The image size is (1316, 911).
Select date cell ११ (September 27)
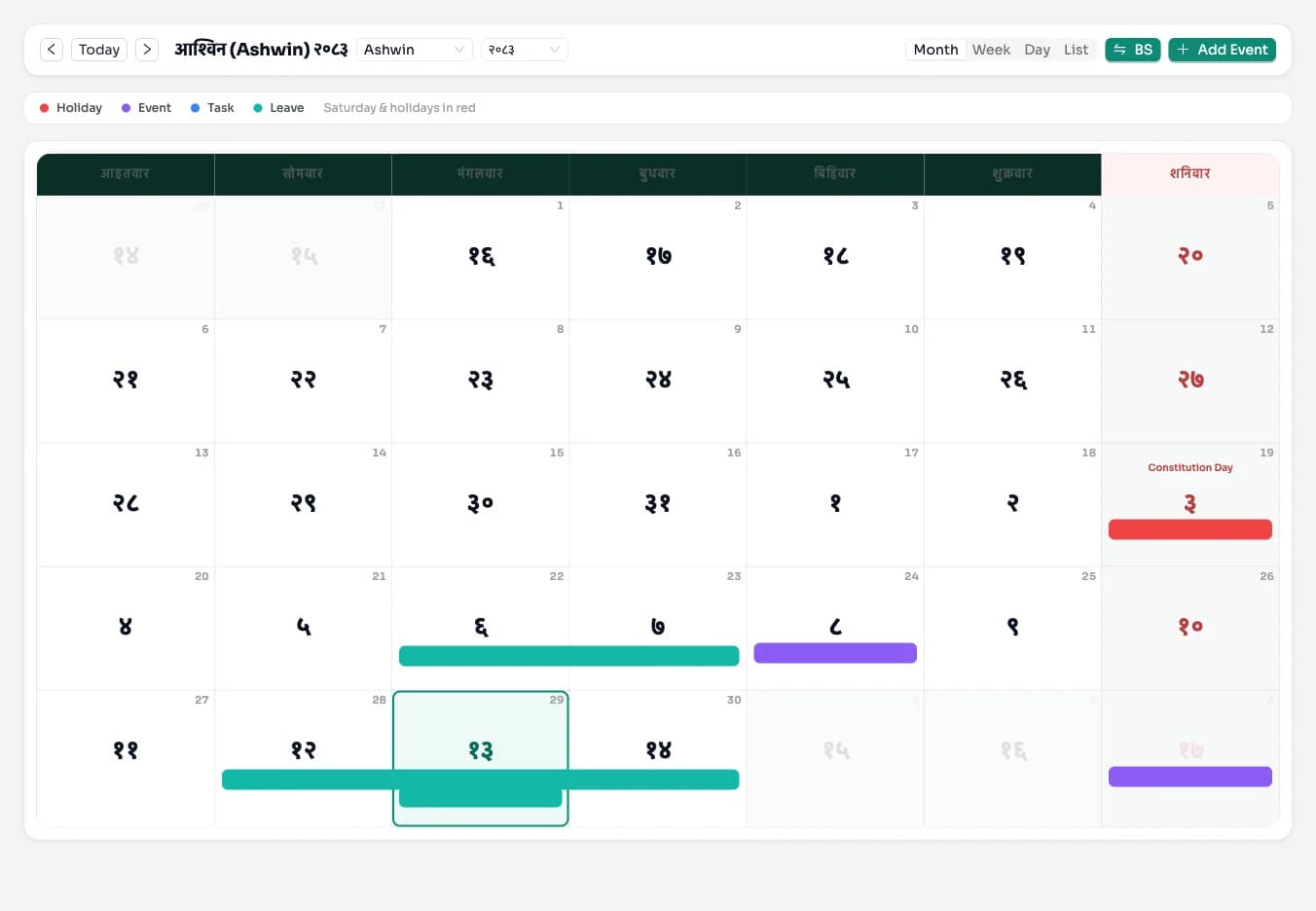126,758
